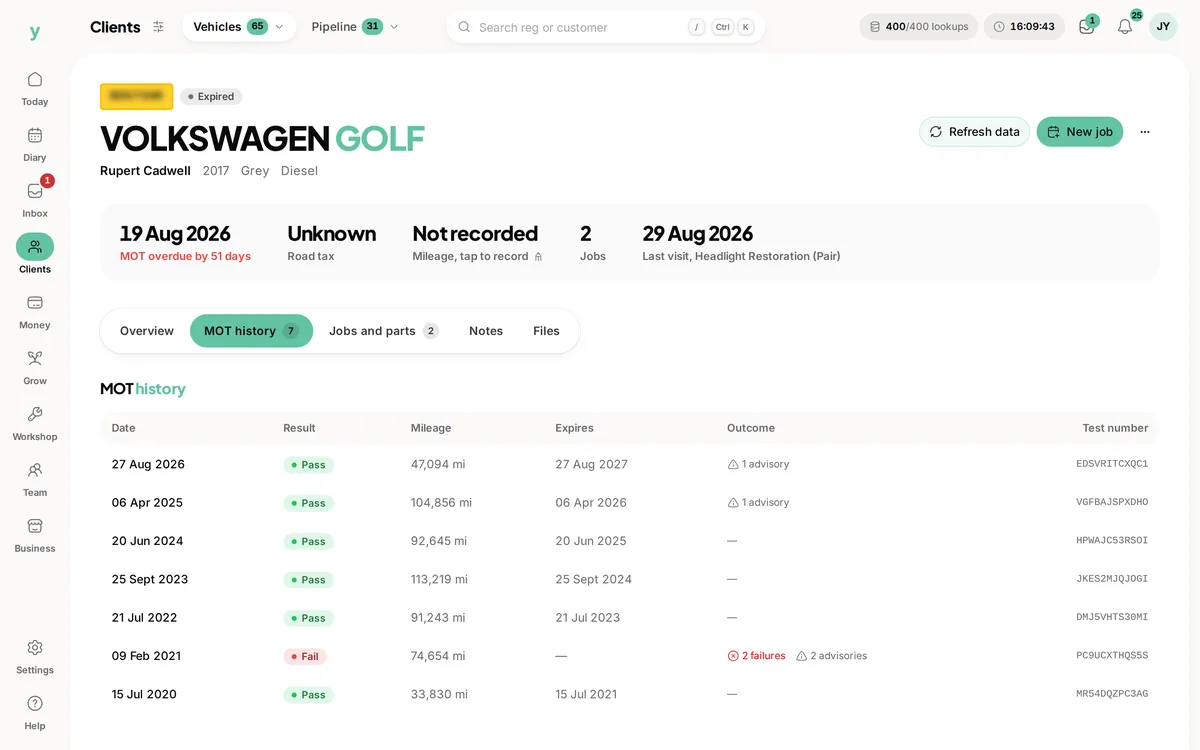The width and height of the screenshot is (1200, 750).
Task: Open the Team section
Action: (x=35, y=480)
